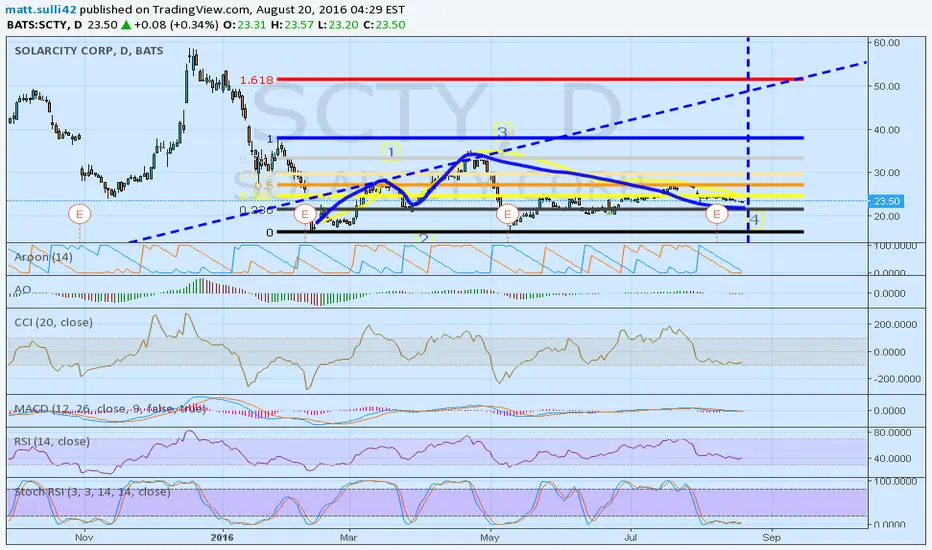Select the CCI (20, close) indicator label
932x550 pixels.
(53, 322)
